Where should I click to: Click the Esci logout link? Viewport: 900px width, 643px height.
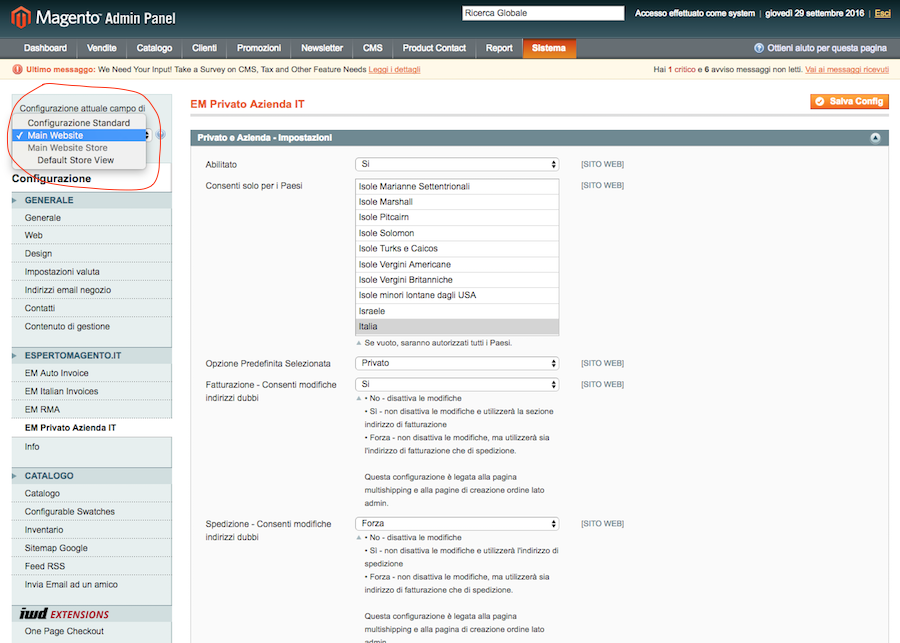(x=882, y=13)
